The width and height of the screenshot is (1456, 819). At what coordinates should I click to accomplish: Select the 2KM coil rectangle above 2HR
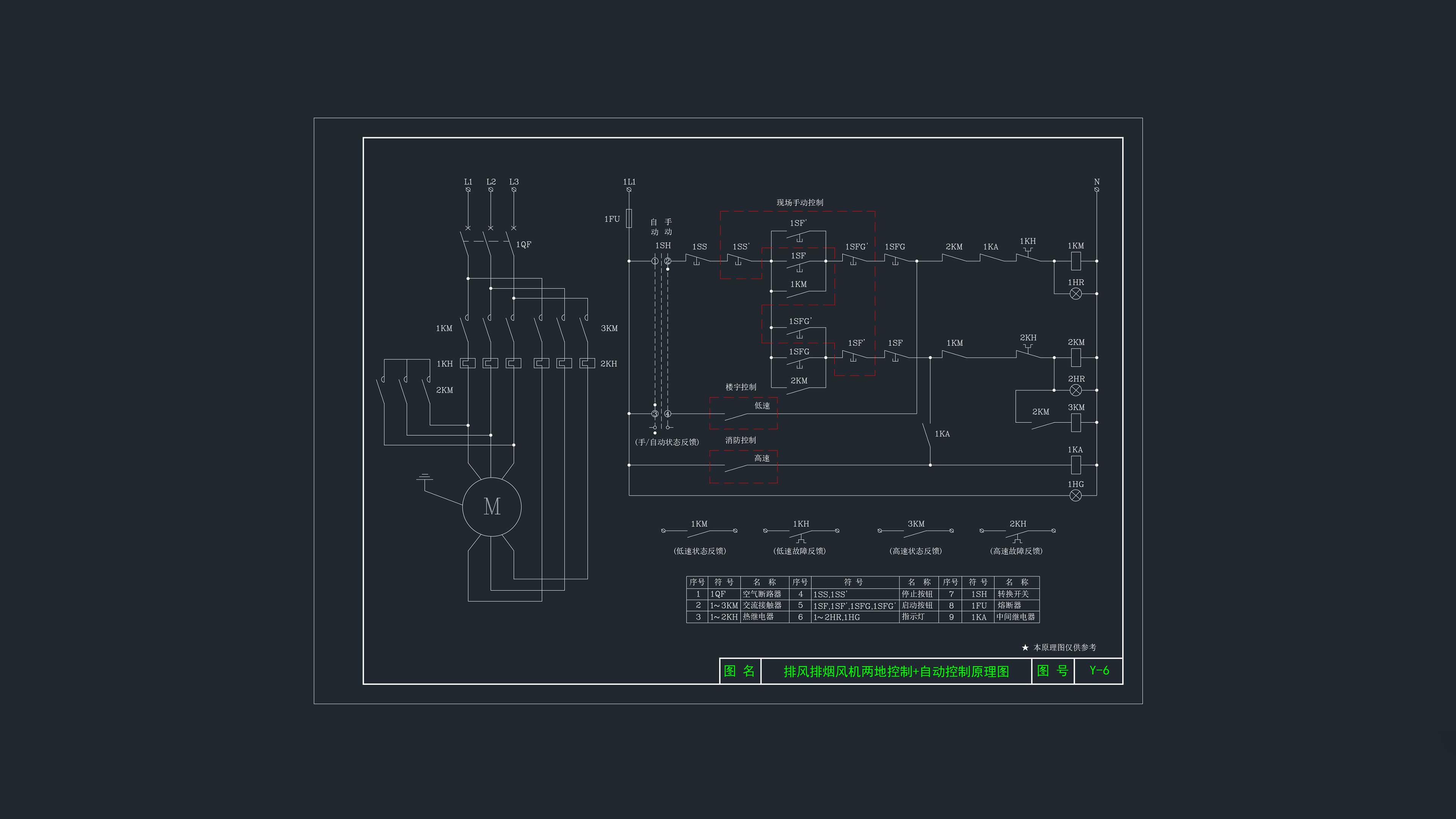tap(1076, 357)
